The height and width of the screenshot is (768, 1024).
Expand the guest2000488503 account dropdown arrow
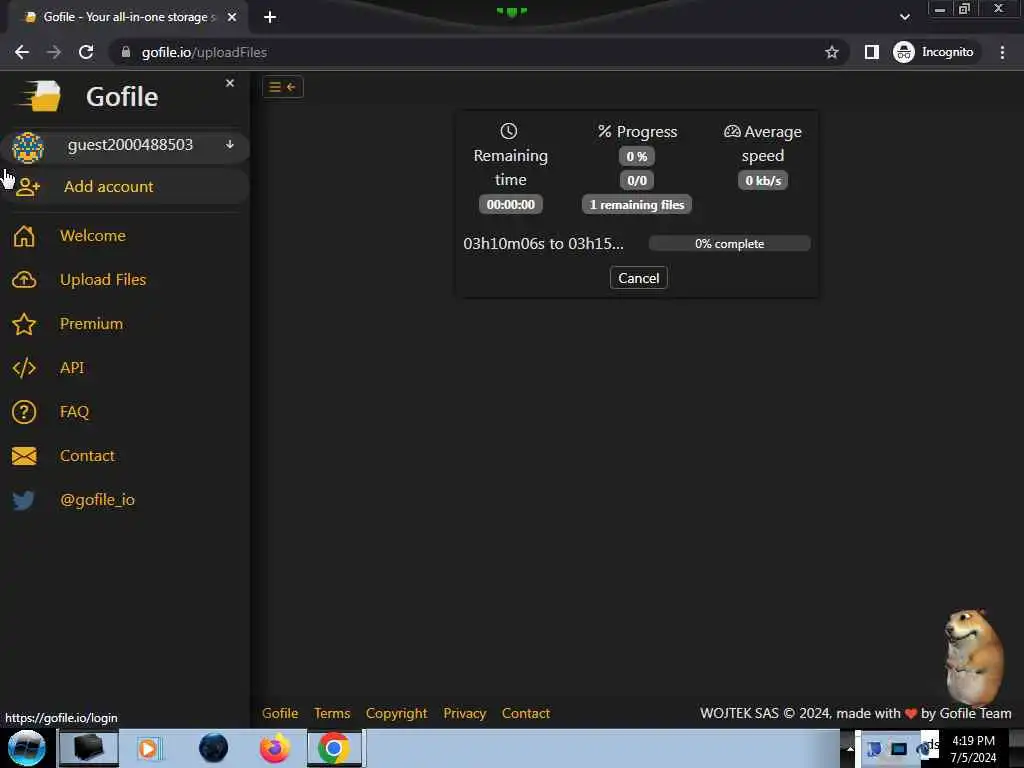(x=230, y=144)
